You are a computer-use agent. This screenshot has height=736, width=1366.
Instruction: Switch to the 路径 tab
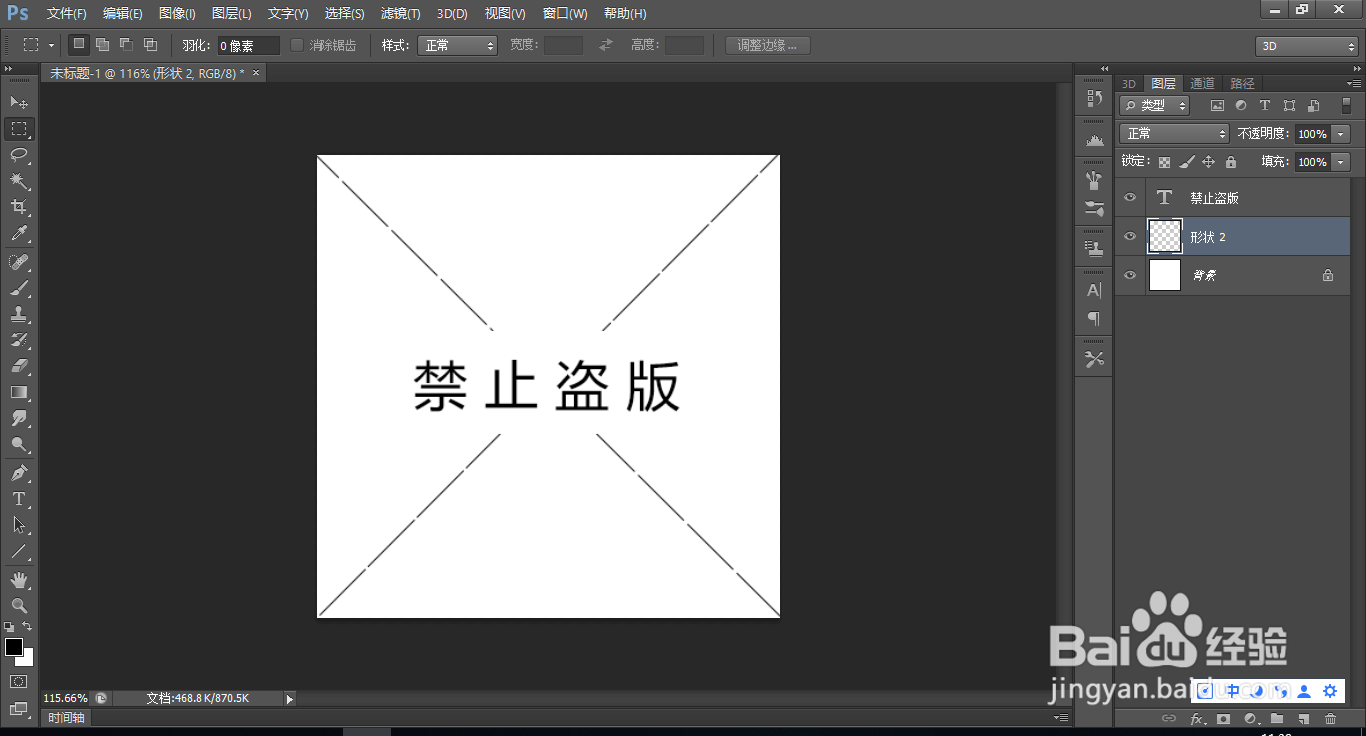[1242, 83]
